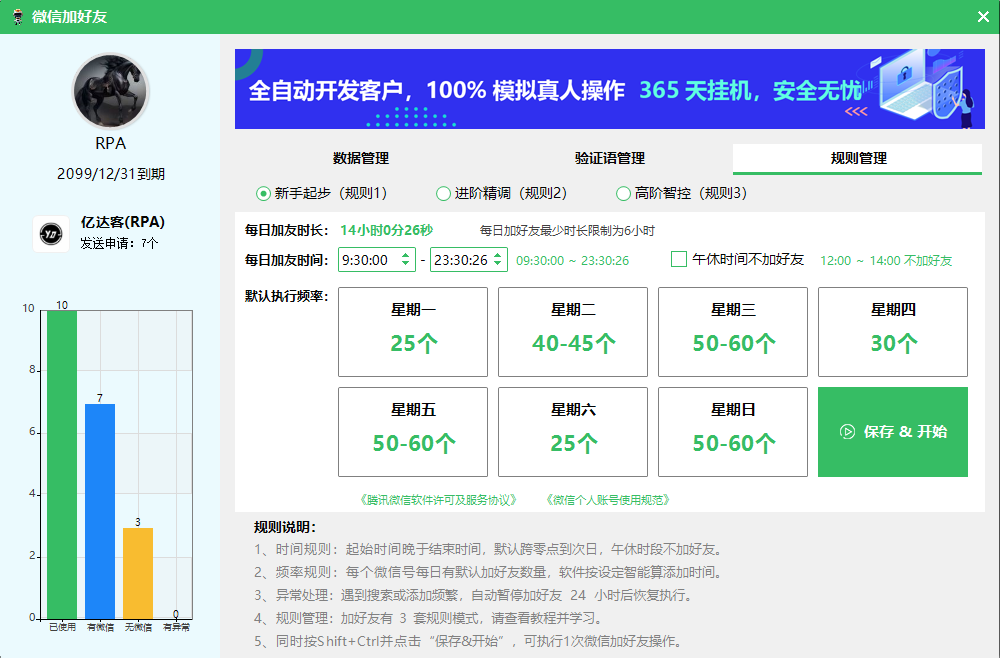Click the RPA username label
The image size is (1000, 658).
pyautogui.click(x=111, y=143)
